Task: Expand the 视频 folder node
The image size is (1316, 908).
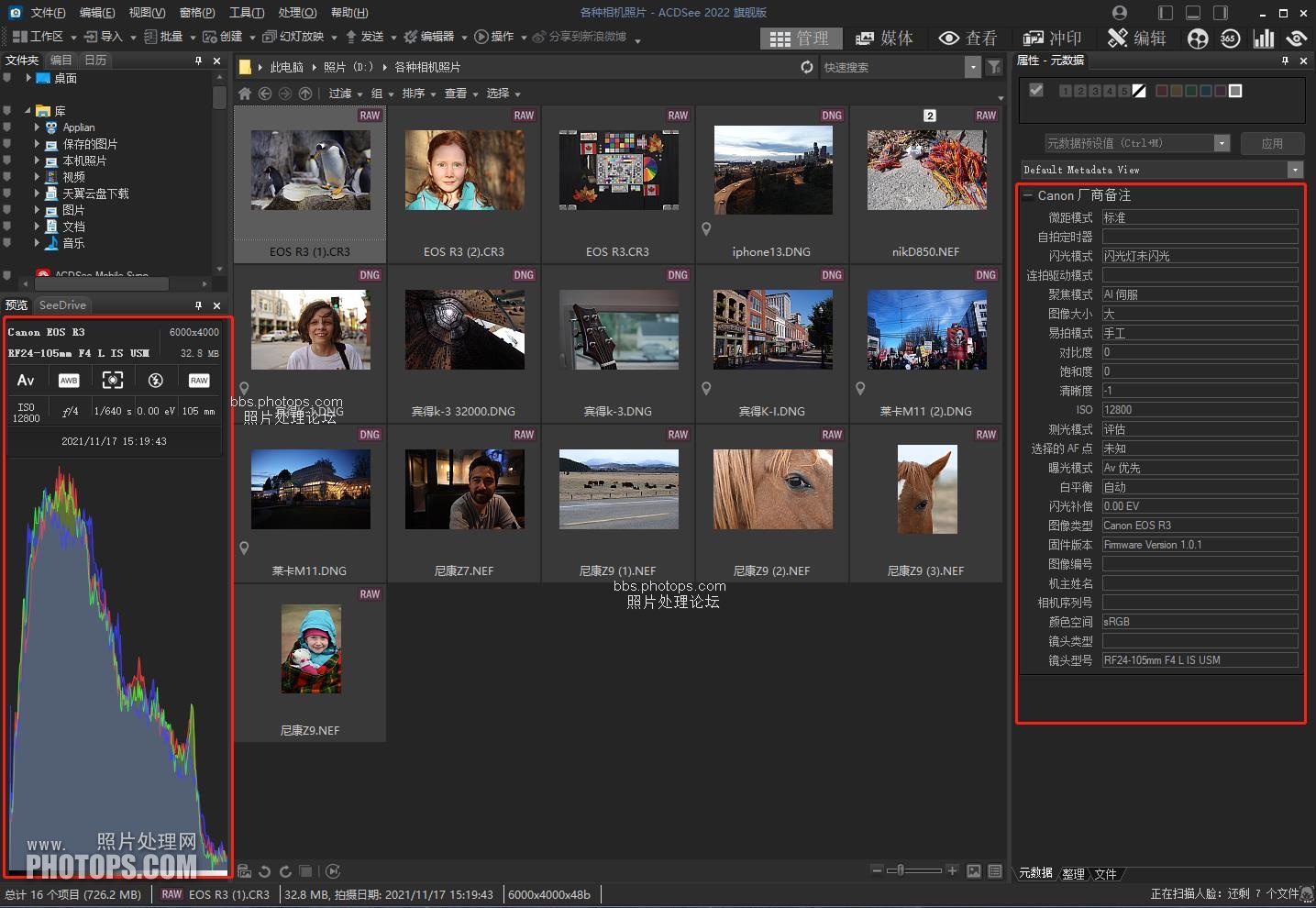Action: (37, 177)
